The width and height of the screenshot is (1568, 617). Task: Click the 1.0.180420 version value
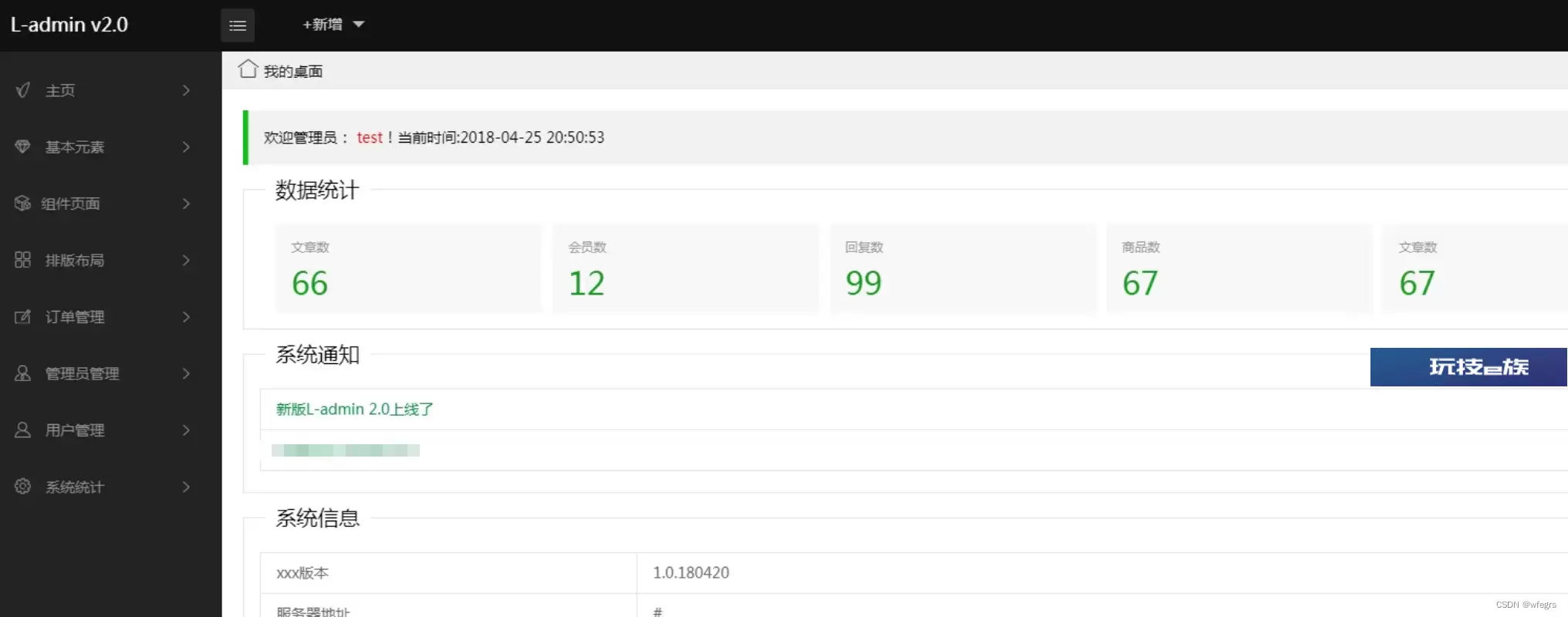(x=691, y=572)
